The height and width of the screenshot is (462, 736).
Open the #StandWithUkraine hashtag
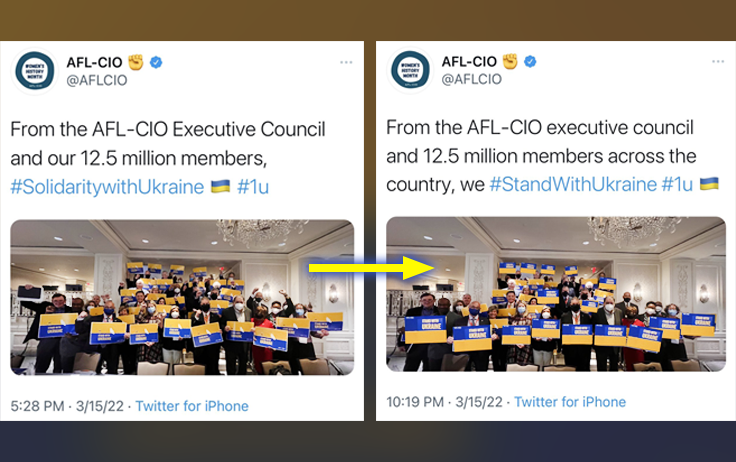[573, 184]
